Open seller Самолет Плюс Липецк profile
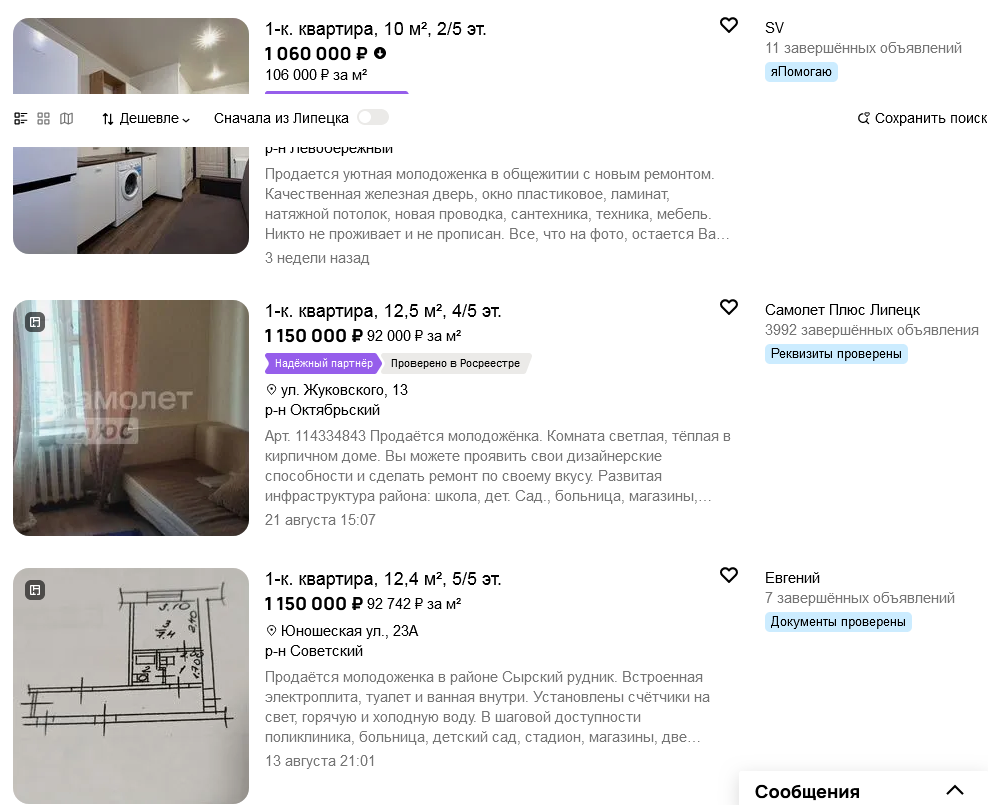The image size is (988, 805). pyautogui.click(x=842, y=310)
